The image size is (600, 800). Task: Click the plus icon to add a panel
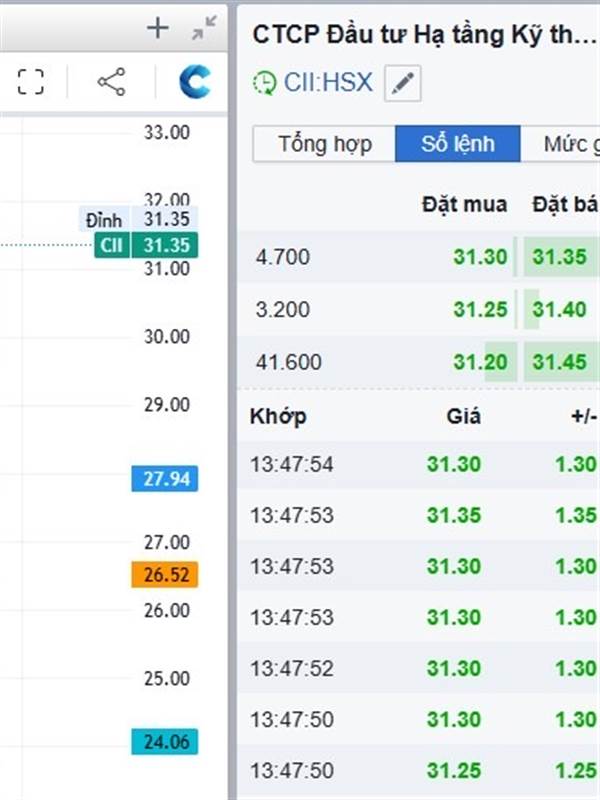coord(158,29)
